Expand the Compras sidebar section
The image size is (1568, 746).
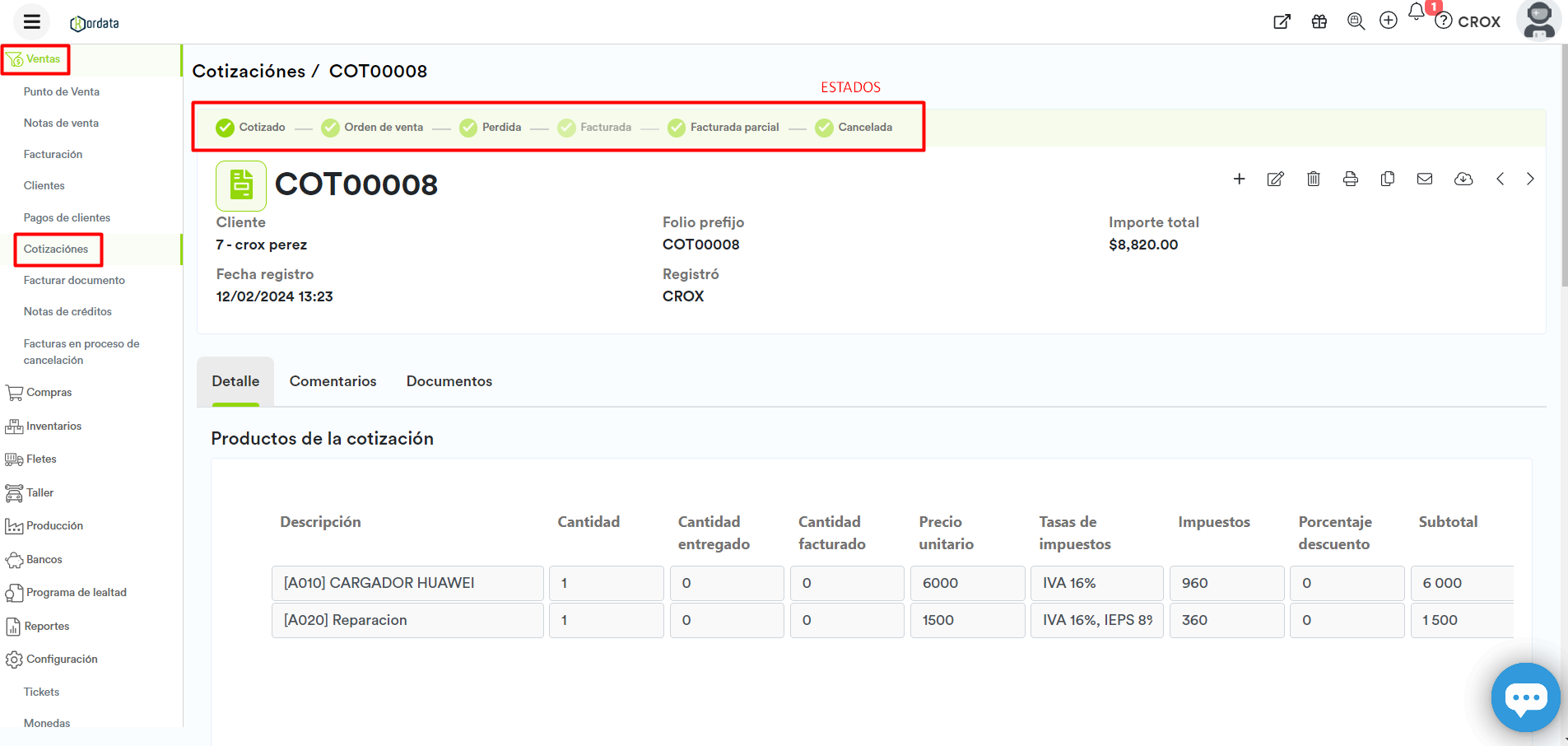[49, 393]
